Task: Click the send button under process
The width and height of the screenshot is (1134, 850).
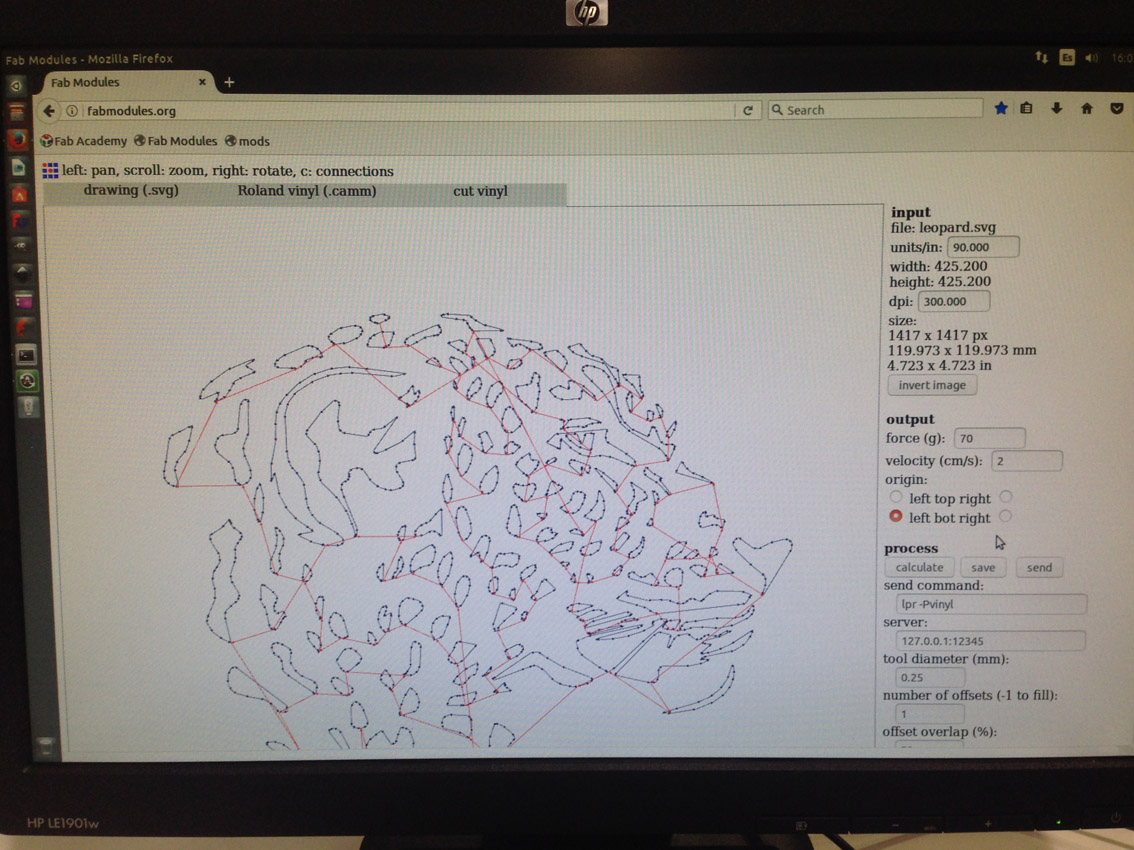Action: (1039, 567)
